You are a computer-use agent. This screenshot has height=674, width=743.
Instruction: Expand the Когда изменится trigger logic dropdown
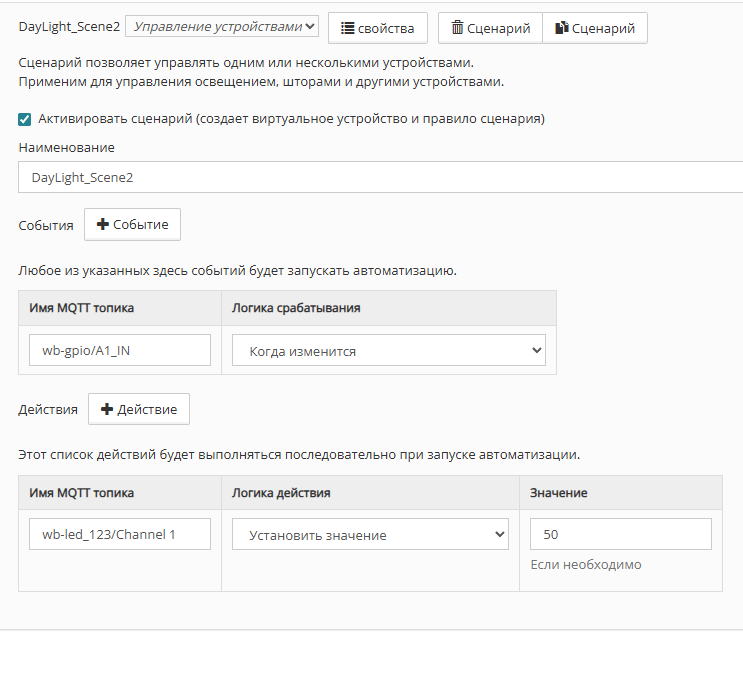tap(388, 351)
